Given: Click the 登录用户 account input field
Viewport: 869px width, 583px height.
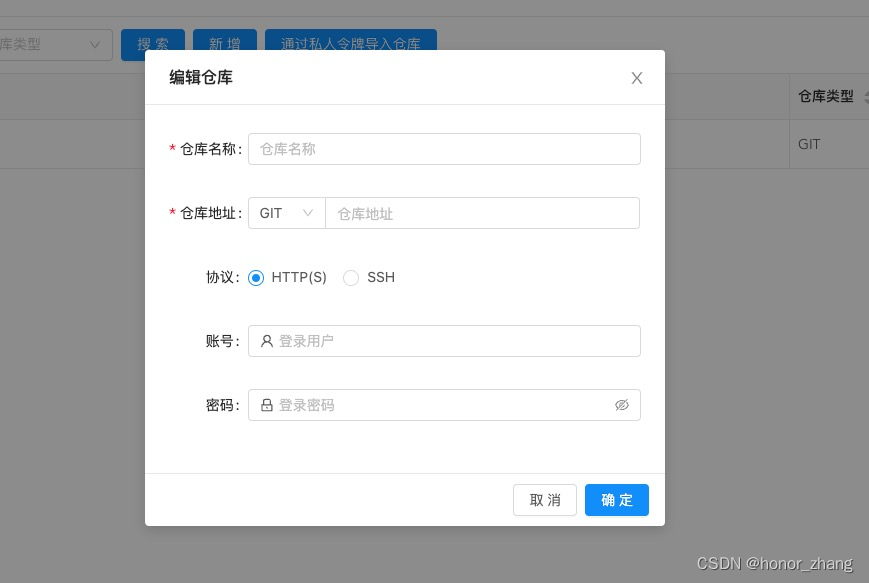Looking at the screenshot, I should point(444,341).
